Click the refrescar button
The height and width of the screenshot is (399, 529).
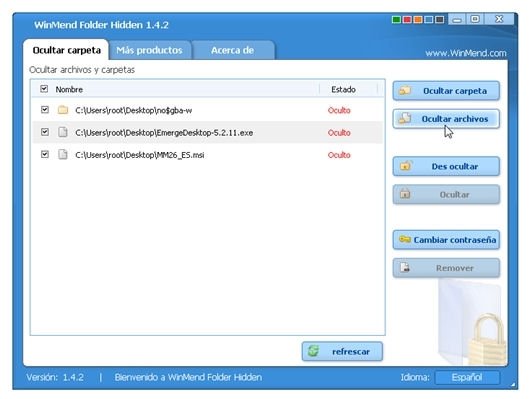coord(342,351)
